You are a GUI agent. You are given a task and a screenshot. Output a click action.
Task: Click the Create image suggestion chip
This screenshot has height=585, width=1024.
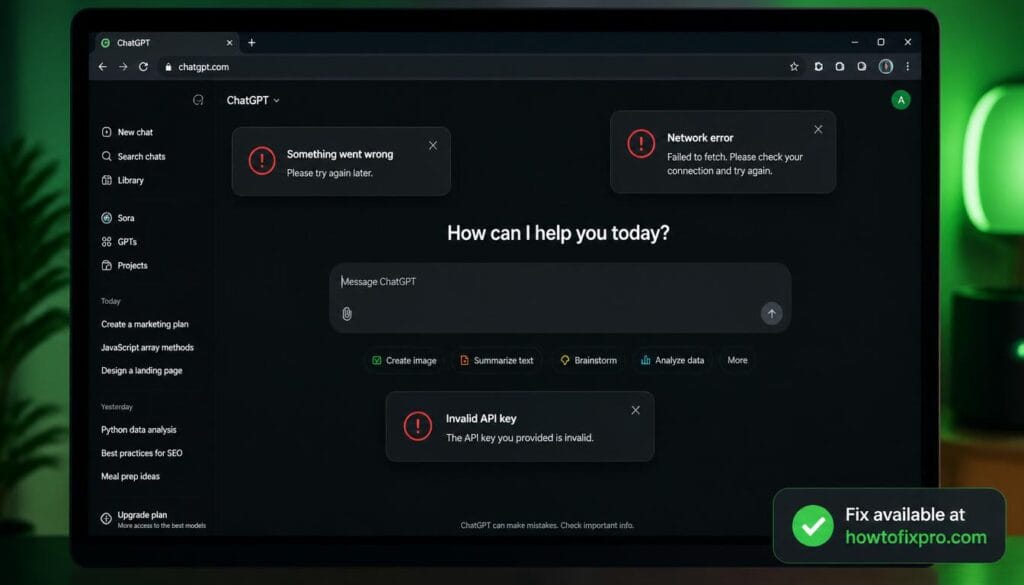404,360
